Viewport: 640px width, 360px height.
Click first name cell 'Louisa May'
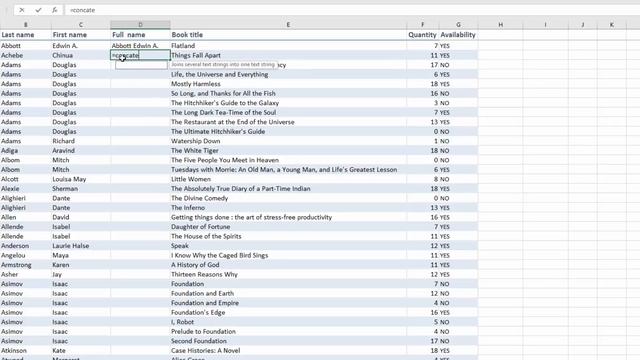coord(81,179)
